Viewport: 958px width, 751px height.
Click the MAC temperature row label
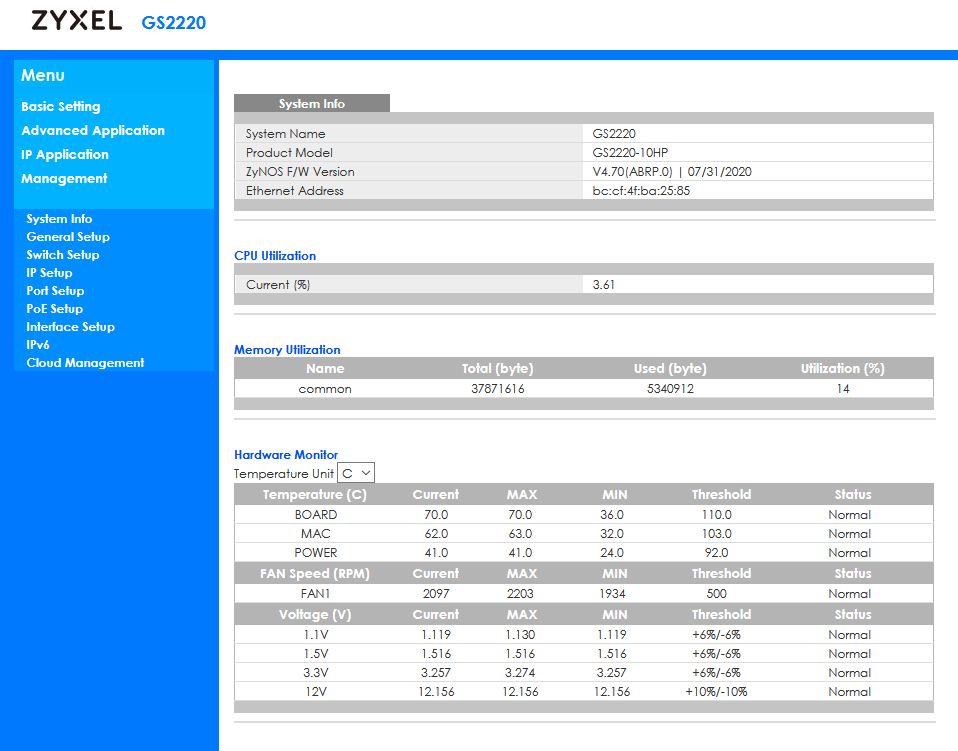click(315, 533)
